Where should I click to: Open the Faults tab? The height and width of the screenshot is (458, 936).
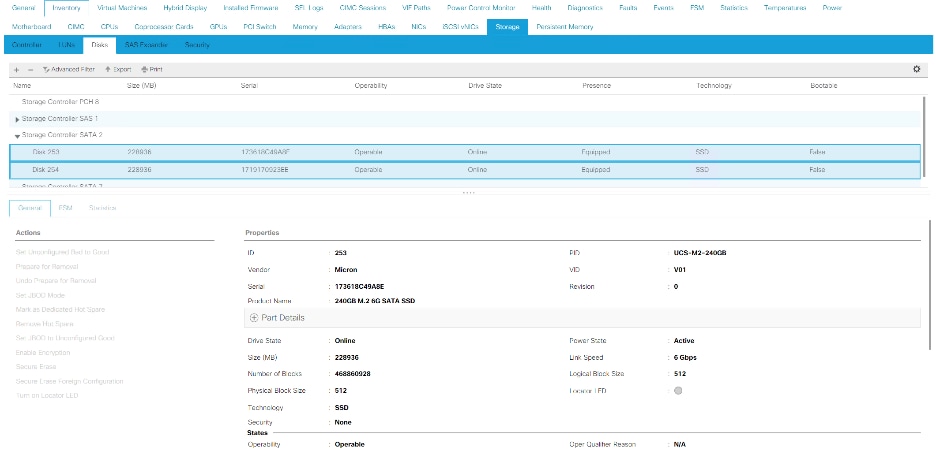click(629, 8)
